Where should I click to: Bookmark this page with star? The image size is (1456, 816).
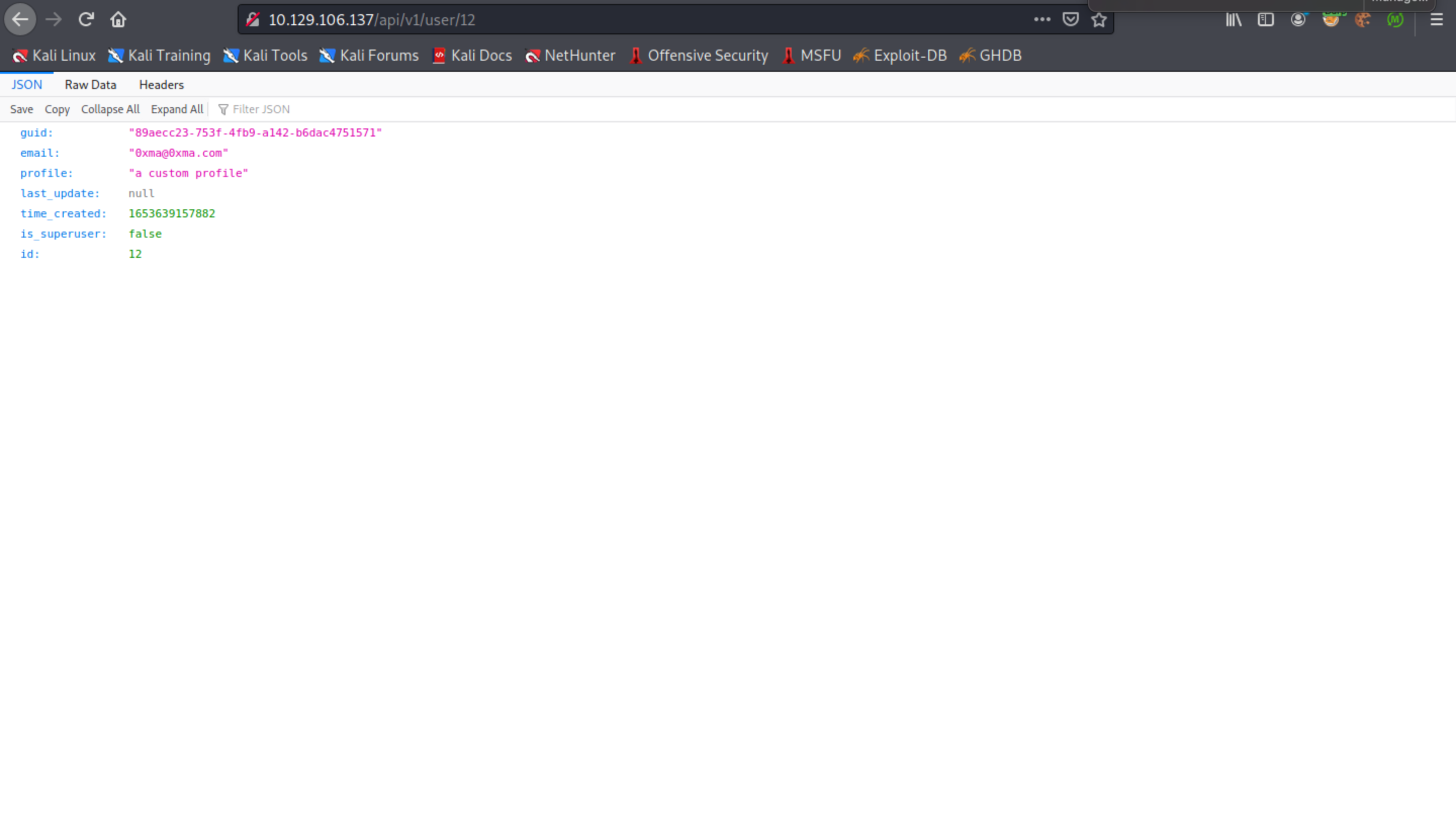coord(1099,20)
